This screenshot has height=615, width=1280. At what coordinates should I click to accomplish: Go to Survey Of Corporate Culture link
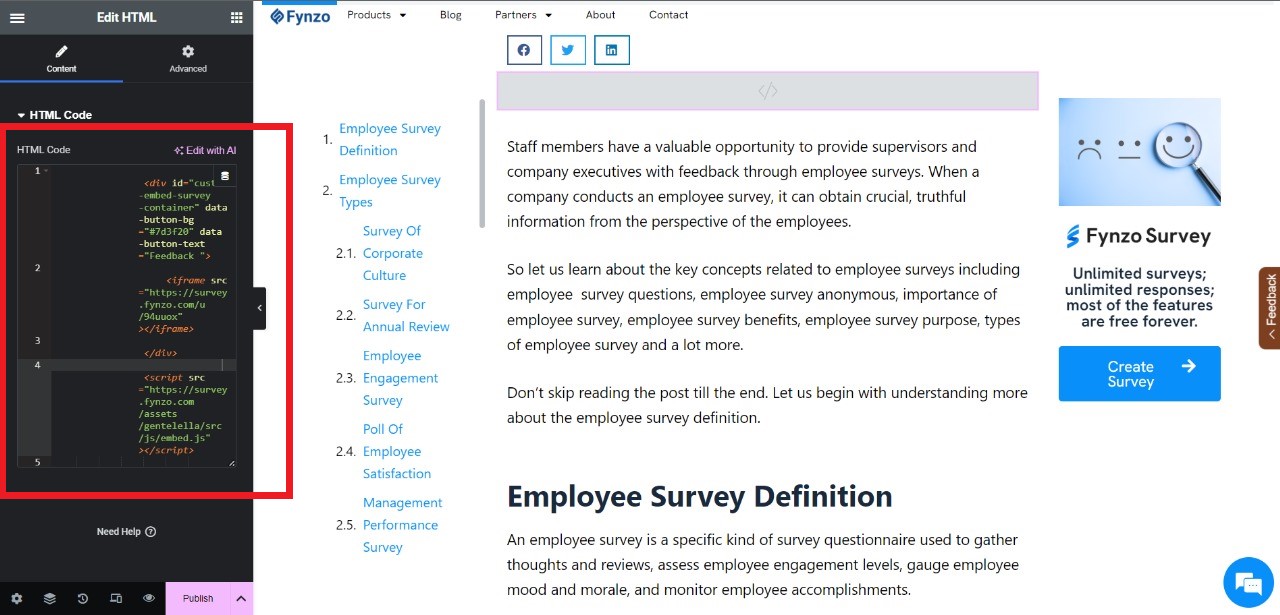pos(393,253)
